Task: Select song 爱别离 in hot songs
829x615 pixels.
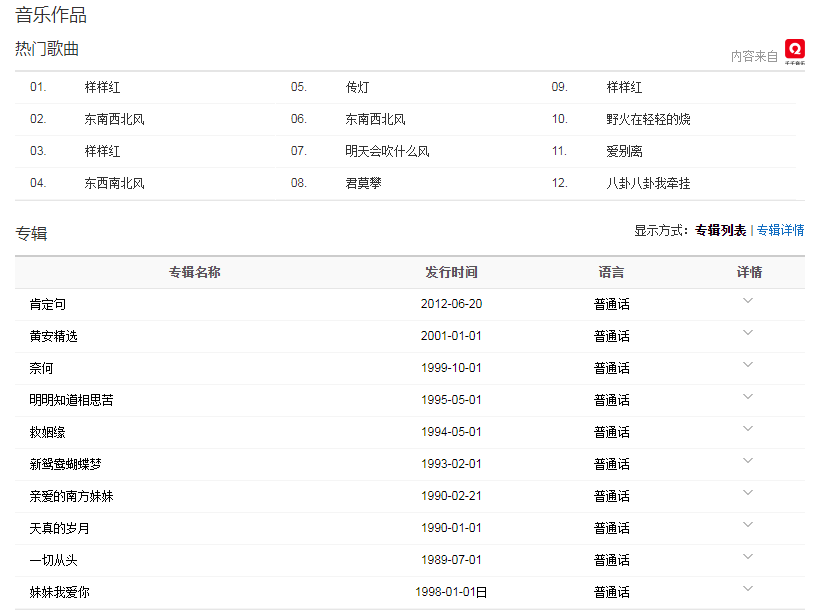Action: click(x=624, y=151)
